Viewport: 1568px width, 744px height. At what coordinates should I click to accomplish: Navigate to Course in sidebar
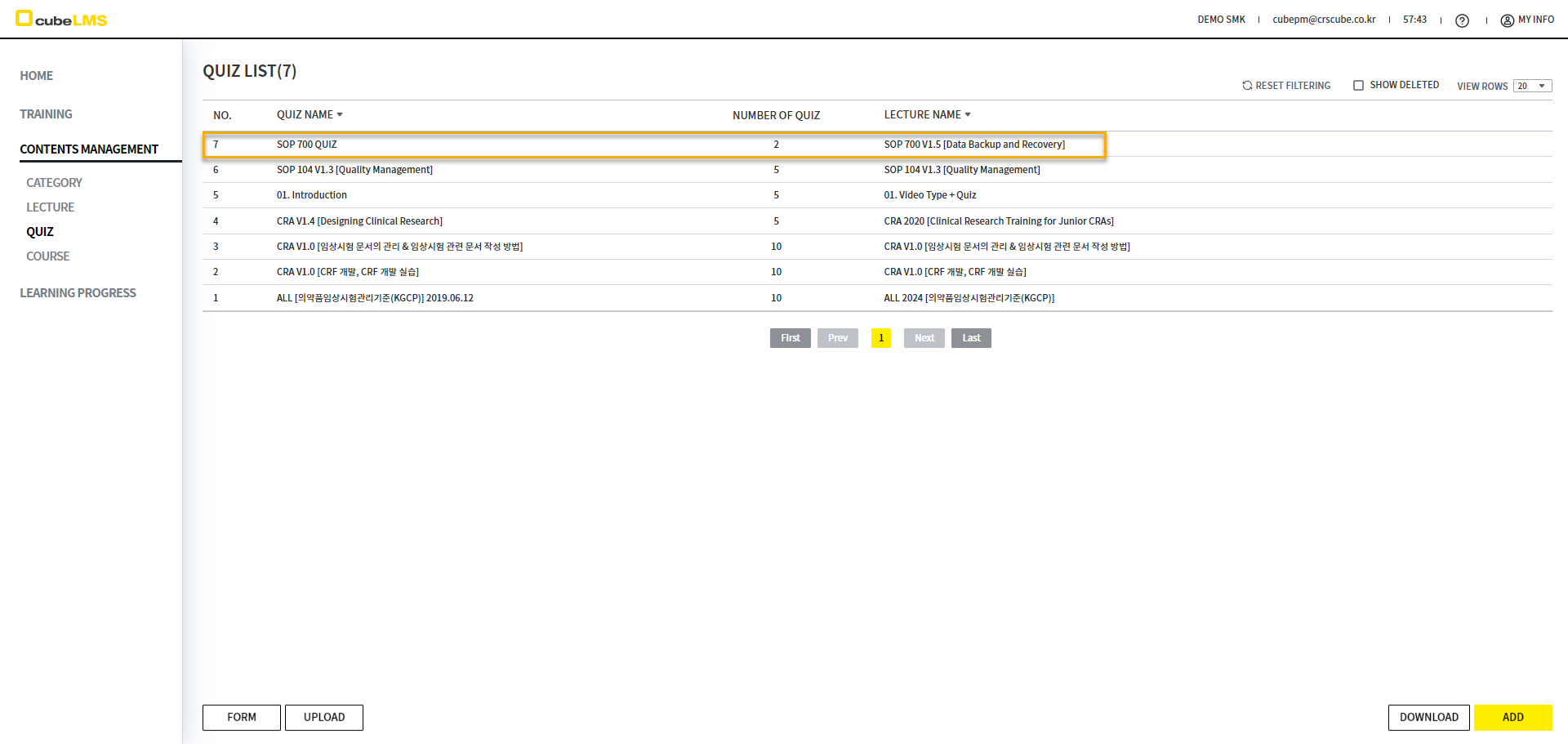coord(47,256)
